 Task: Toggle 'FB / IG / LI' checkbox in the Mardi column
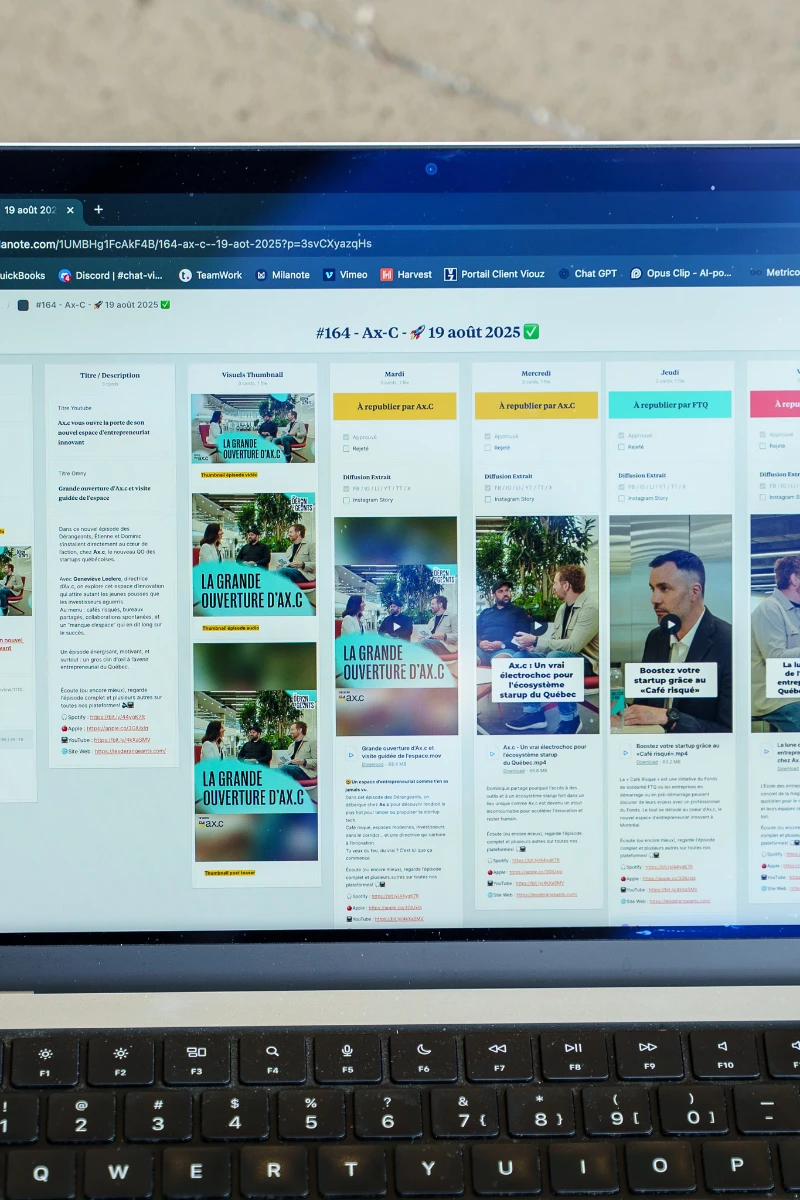346,489
